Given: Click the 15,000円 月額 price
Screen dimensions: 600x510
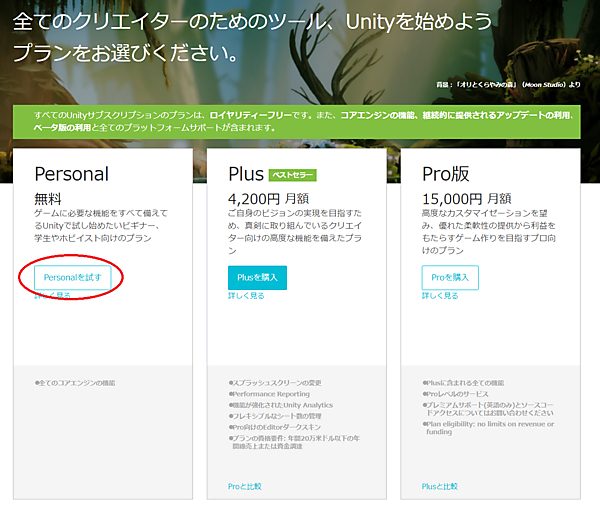Looking at the screenshot, I should coord(466,199).
